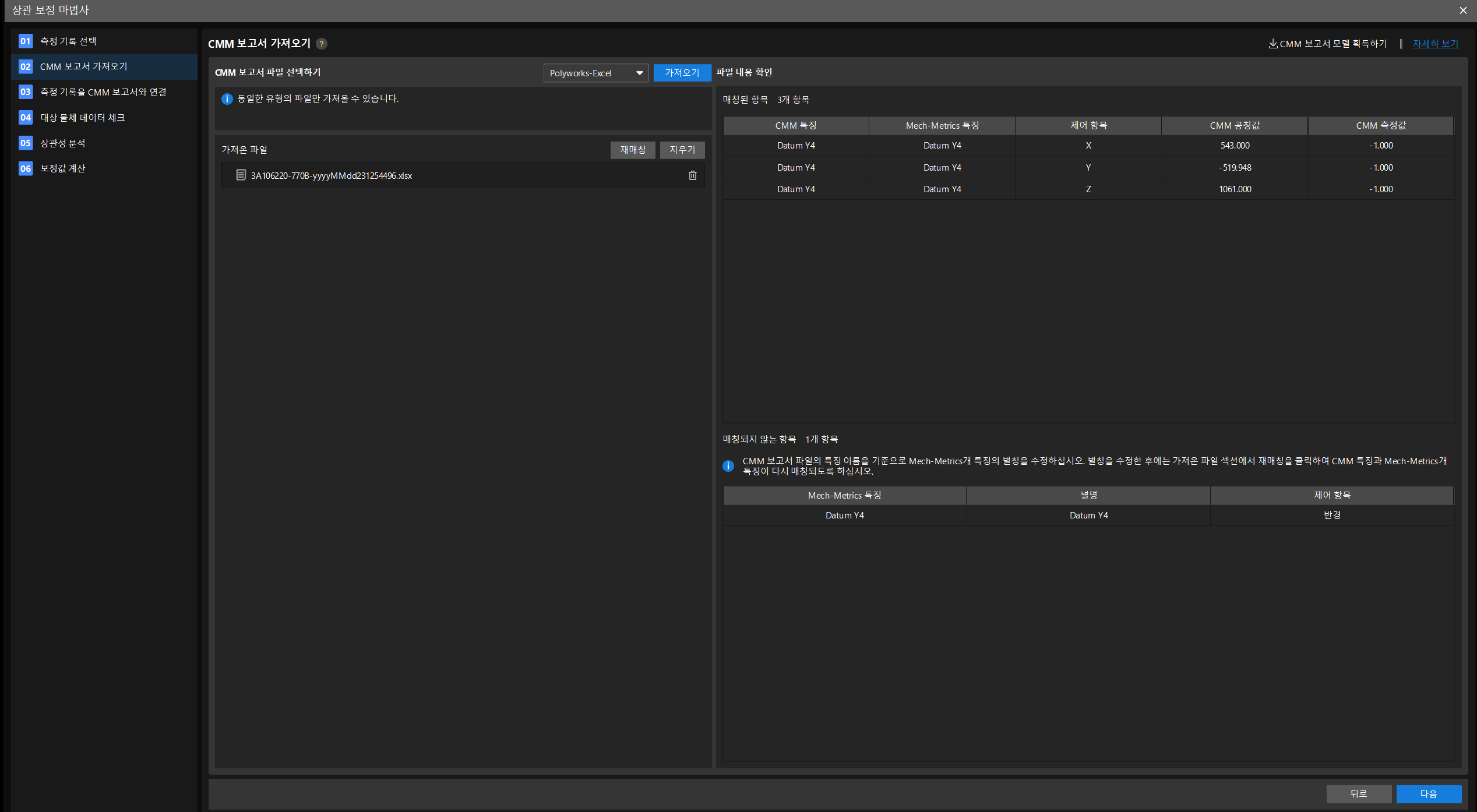Screen dimensions: 1477x812
Task: Click the CMM 측정값 column header
Action: 1381,125
